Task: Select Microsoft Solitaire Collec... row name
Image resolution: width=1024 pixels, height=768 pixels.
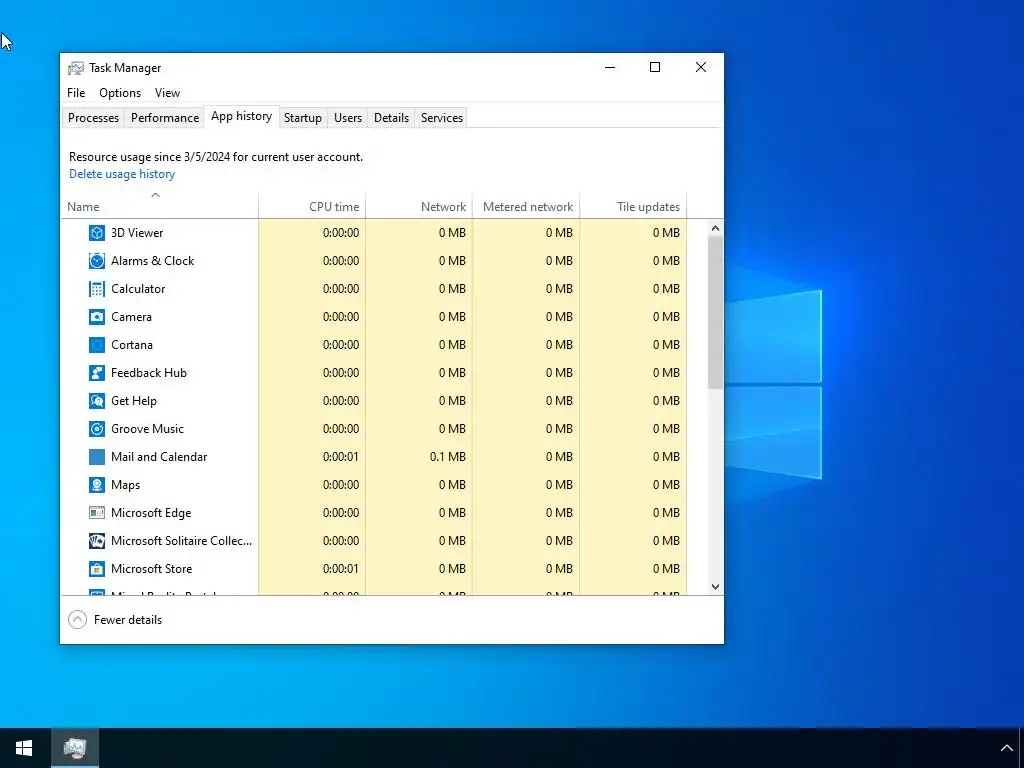Action: 182,541
